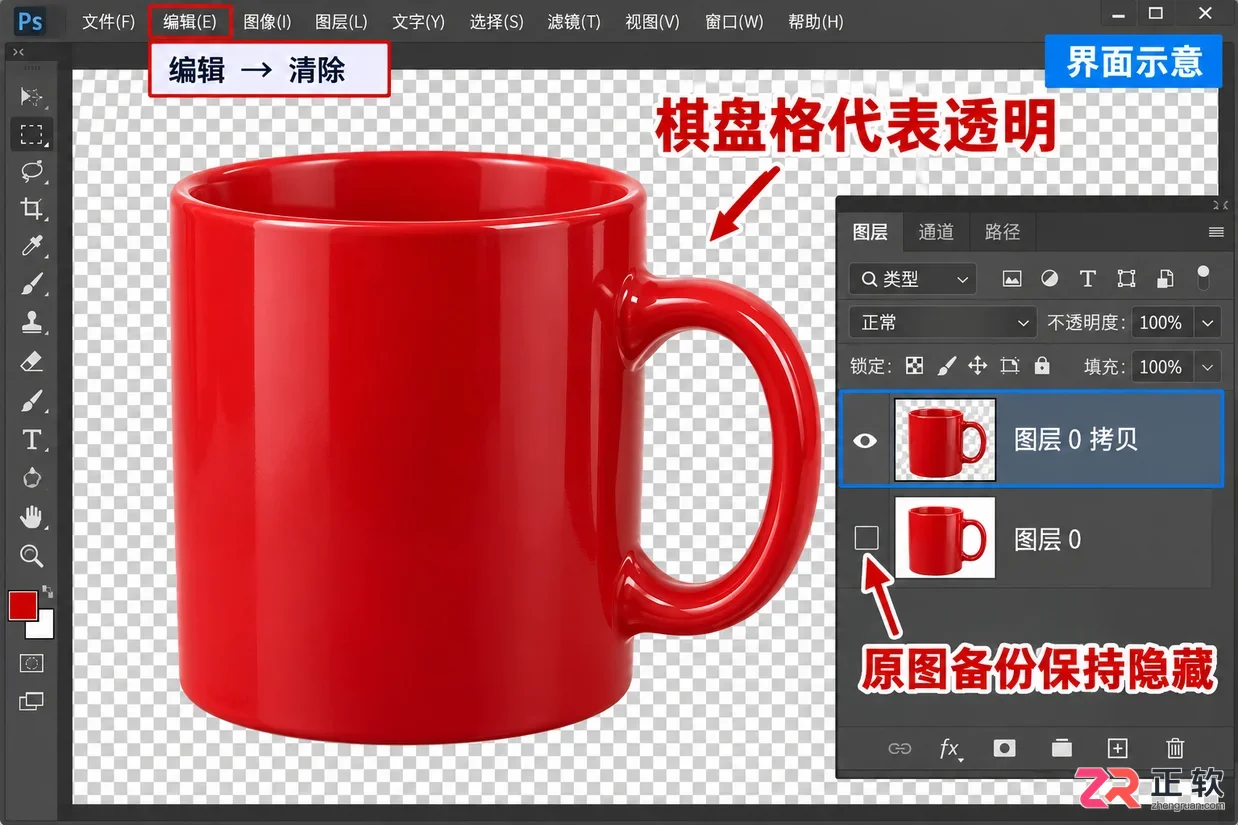Screen dimensions: 1238x825
Task: Click the link layers icon
Action: pos(900,748)
